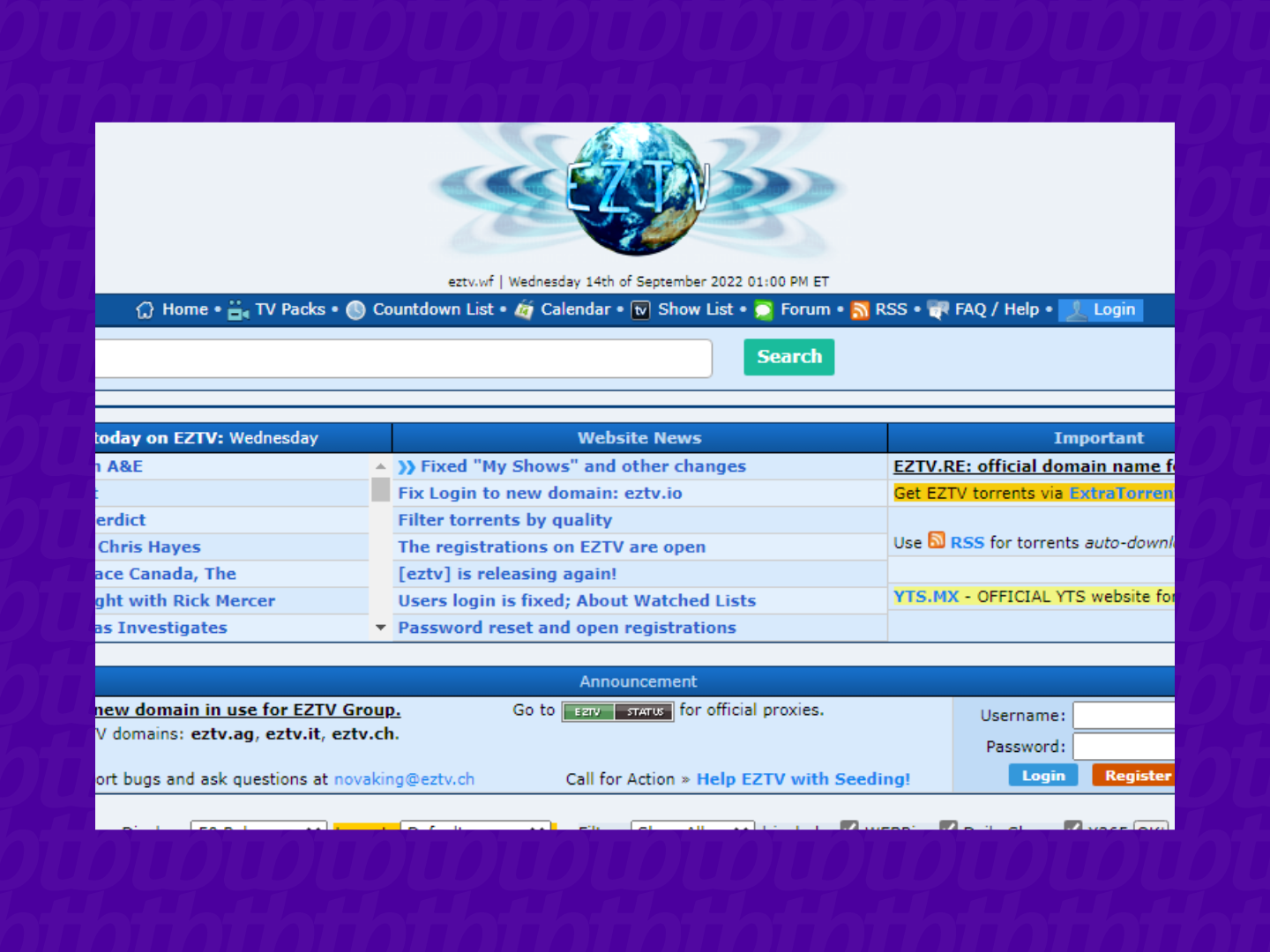Open the 'erdict' show entry
1270x952 pixels.
[121, 520]
